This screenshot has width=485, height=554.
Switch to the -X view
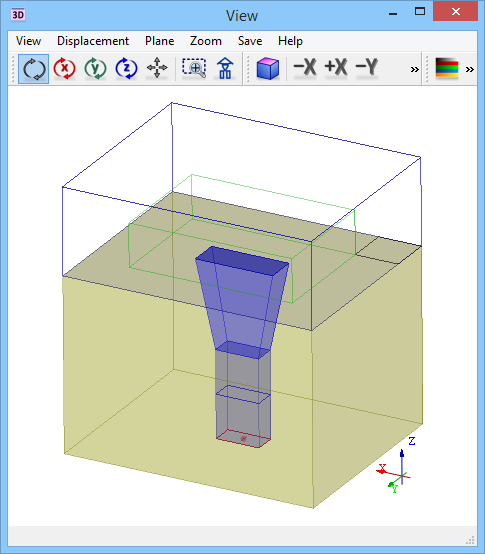[305, 67]
